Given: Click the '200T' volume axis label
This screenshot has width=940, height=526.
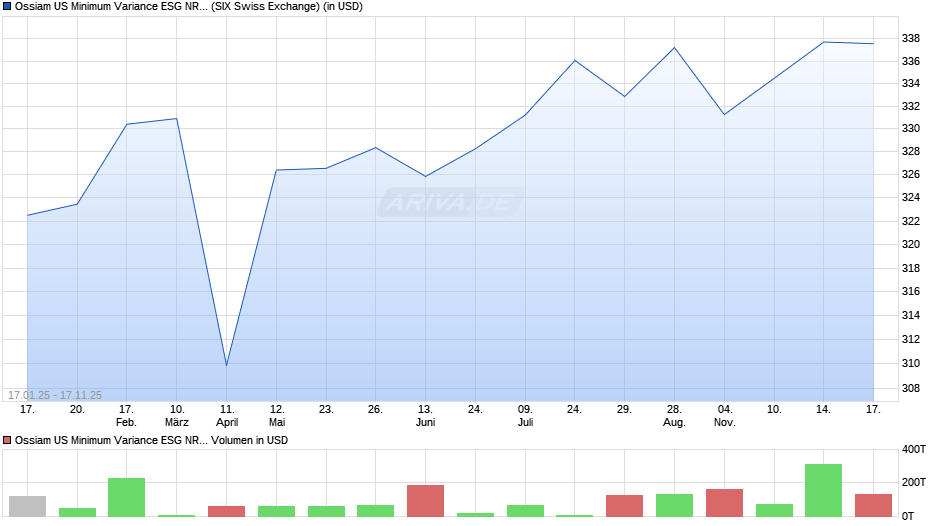Looking at the screenshot, I should 914,482.
